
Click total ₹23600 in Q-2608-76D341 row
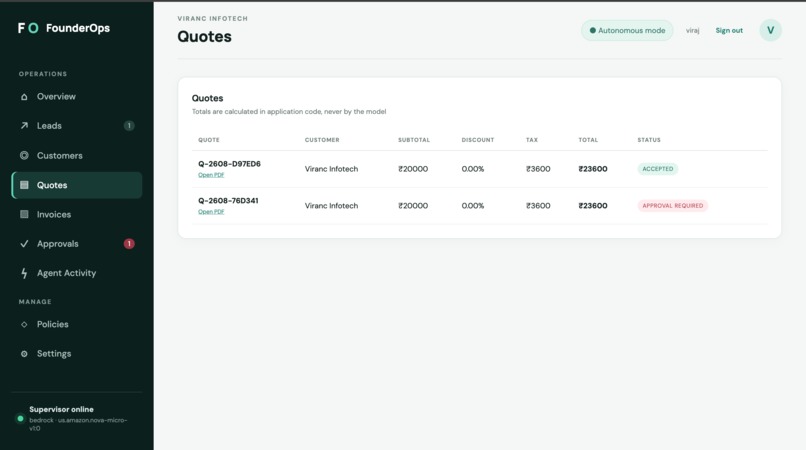[593, 206]
